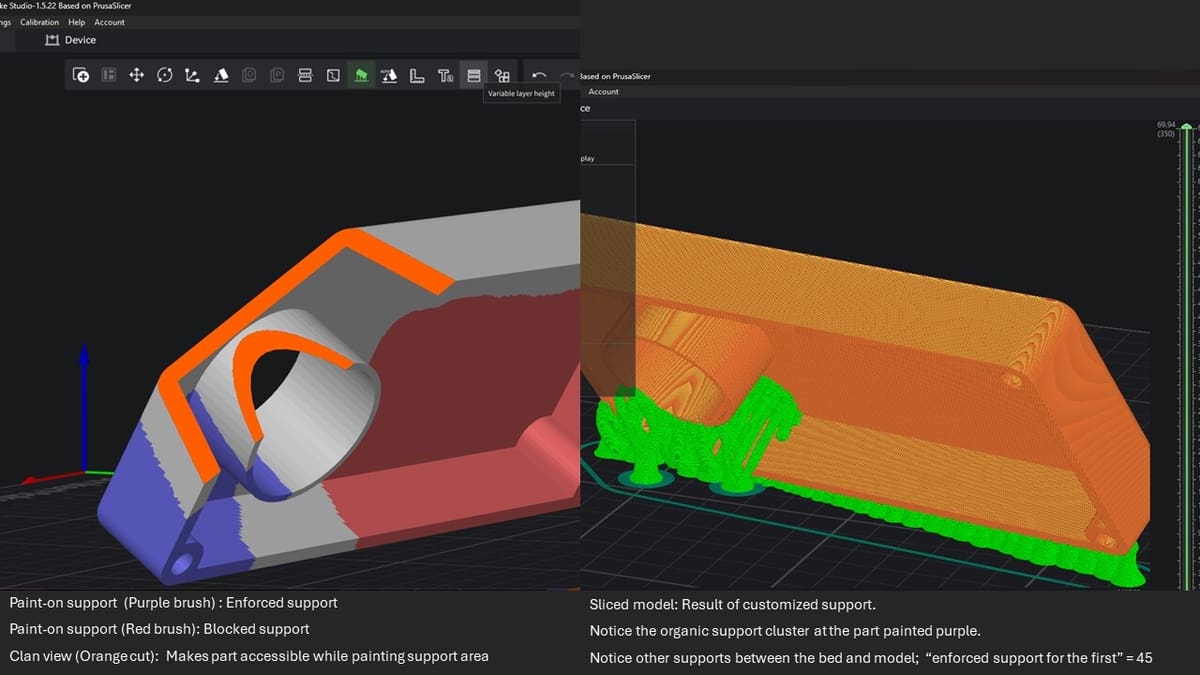This screenshot has width=1200, height=675.
Task: Switch to the Device tab
Action: [x=71, y=40]
